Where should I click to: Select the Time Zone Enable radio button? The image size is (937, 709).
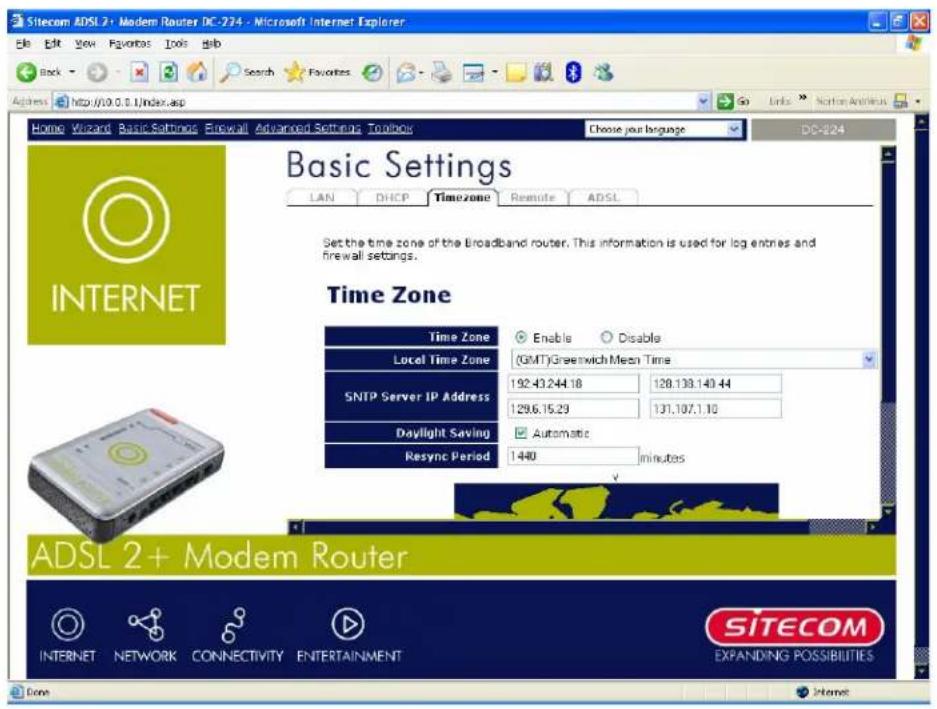click(520, 337)
